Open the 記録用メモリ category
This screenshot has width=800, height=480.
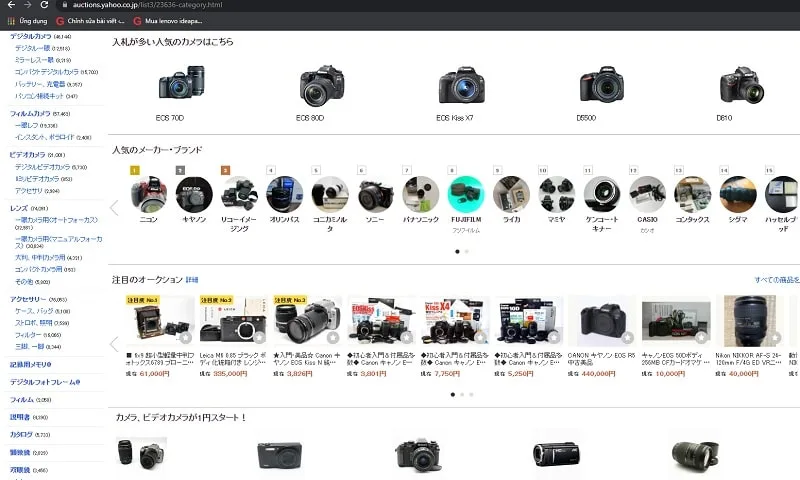(31, 365)
